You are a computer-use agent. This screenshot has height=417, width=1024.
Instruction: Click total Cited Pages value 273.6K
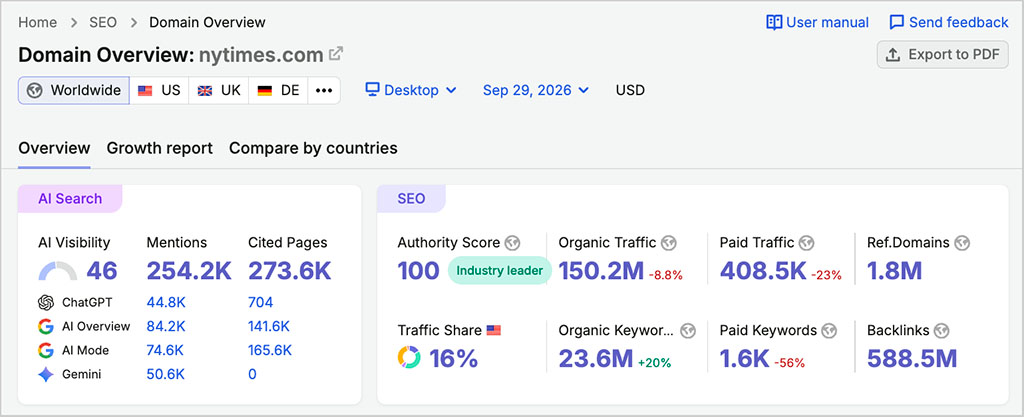[x=290, y=271]
